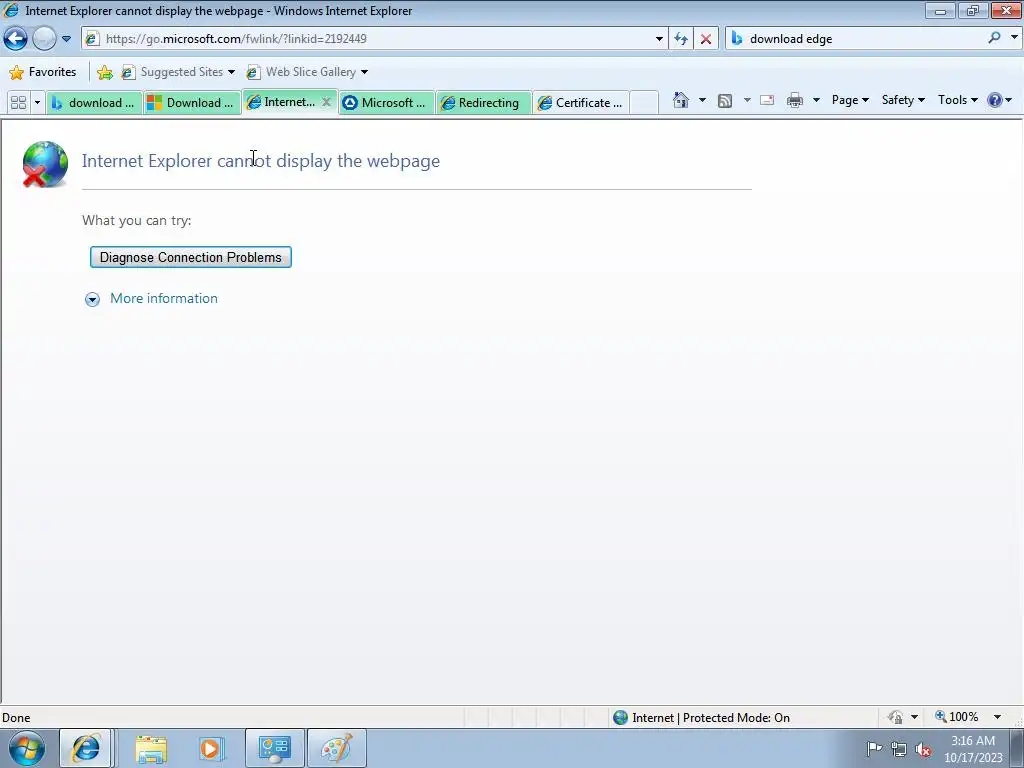
Task: Open a new blank tab
Action: pyautogui.click(x=644, y=103)
